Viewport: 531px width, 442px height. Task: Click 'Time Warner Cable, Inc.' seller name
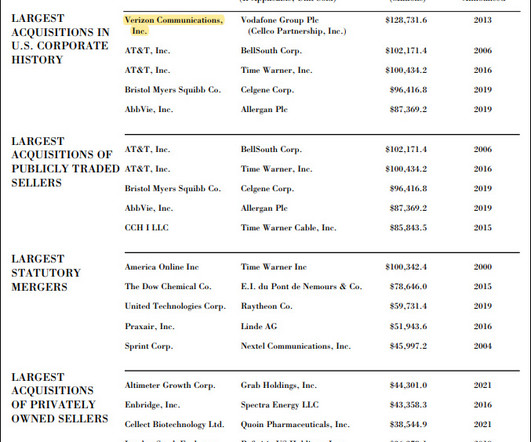289,228
